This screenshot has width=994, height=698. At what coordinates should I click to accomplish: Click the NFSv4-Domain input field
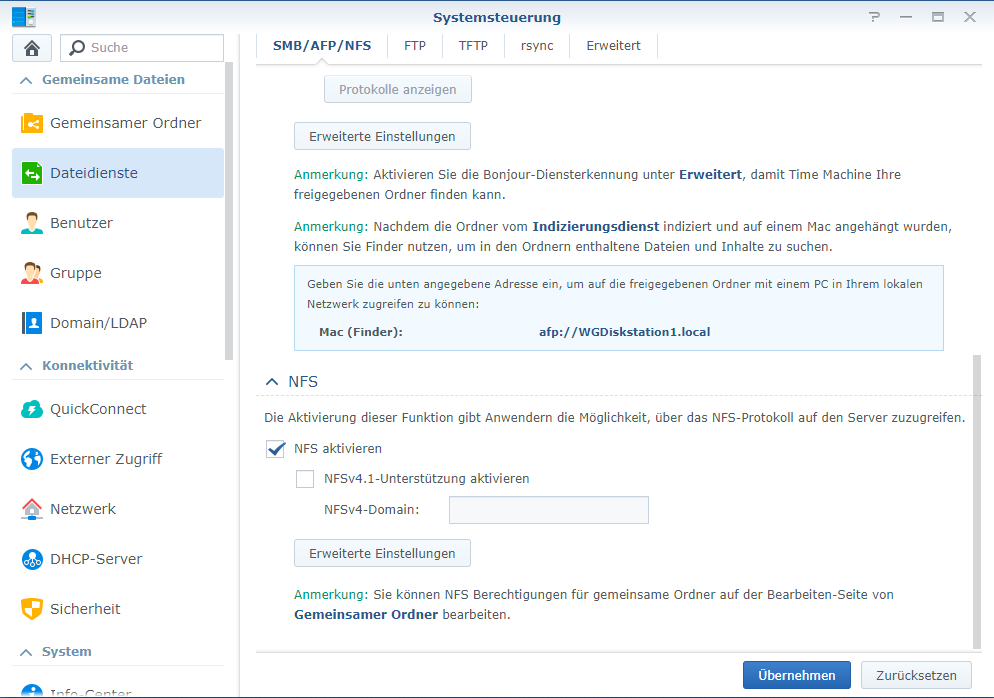tap(548, 510)
